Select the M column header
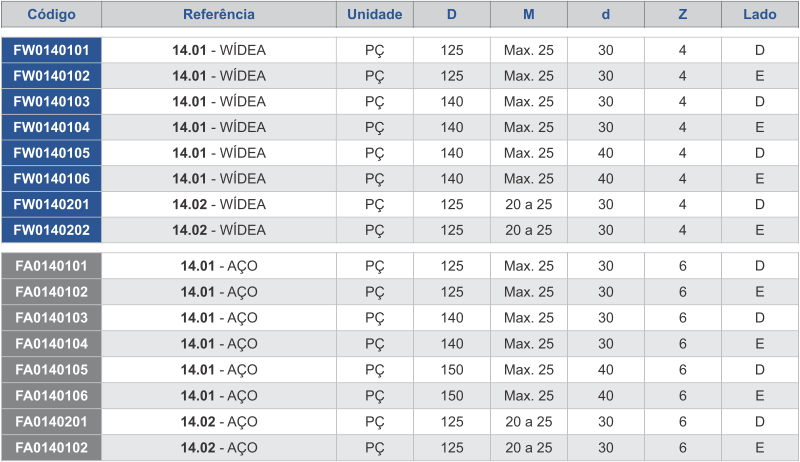The image size is (800, 462). click(529, 14)
